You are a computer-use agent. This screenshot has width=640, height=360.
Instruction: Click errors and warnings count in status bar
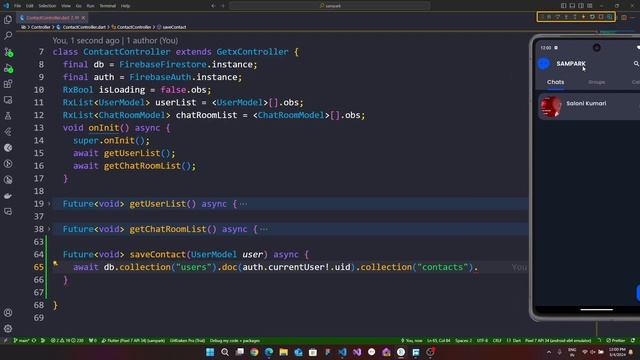[x=67, y=340]
